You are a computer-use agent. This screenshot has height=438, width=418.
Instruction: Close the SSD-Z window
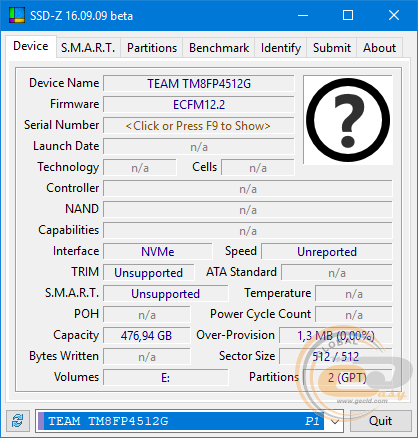394,15
